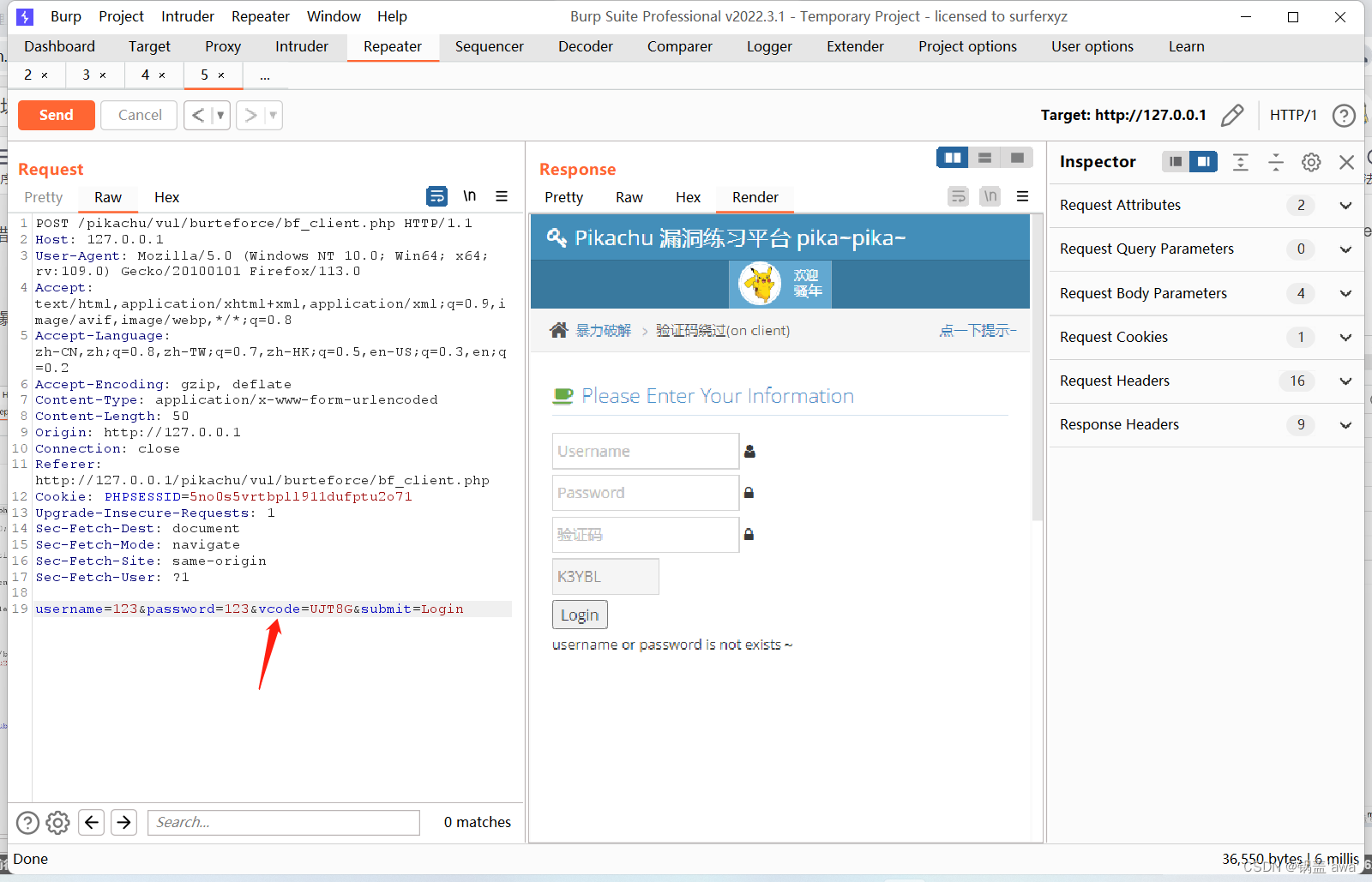Click the Burp Suite logo icon
This screenshot has width=1372, height=882.
point(25,16)
